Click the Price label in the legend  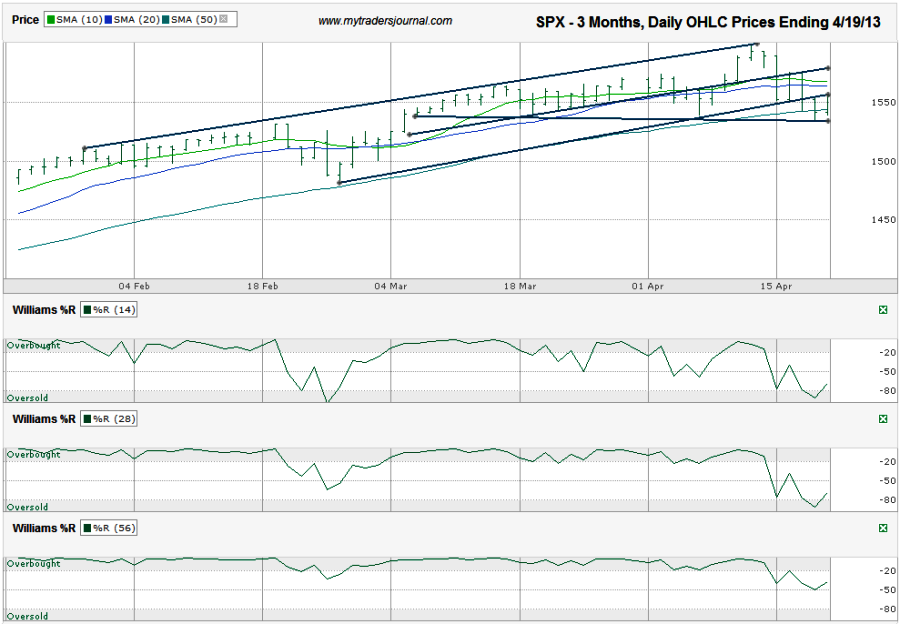pyautogui.click(x=25, y=20)
